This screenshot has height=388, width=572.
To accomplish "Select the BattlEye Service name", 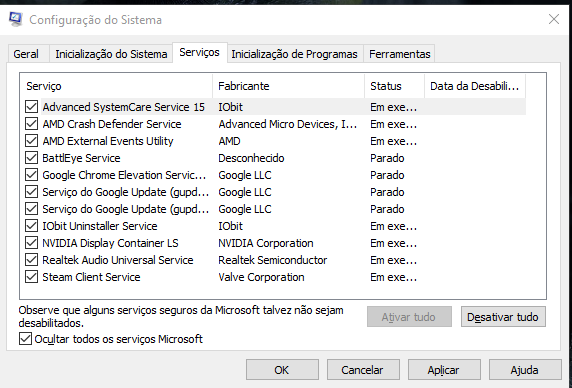I will [x=81, y=158].
